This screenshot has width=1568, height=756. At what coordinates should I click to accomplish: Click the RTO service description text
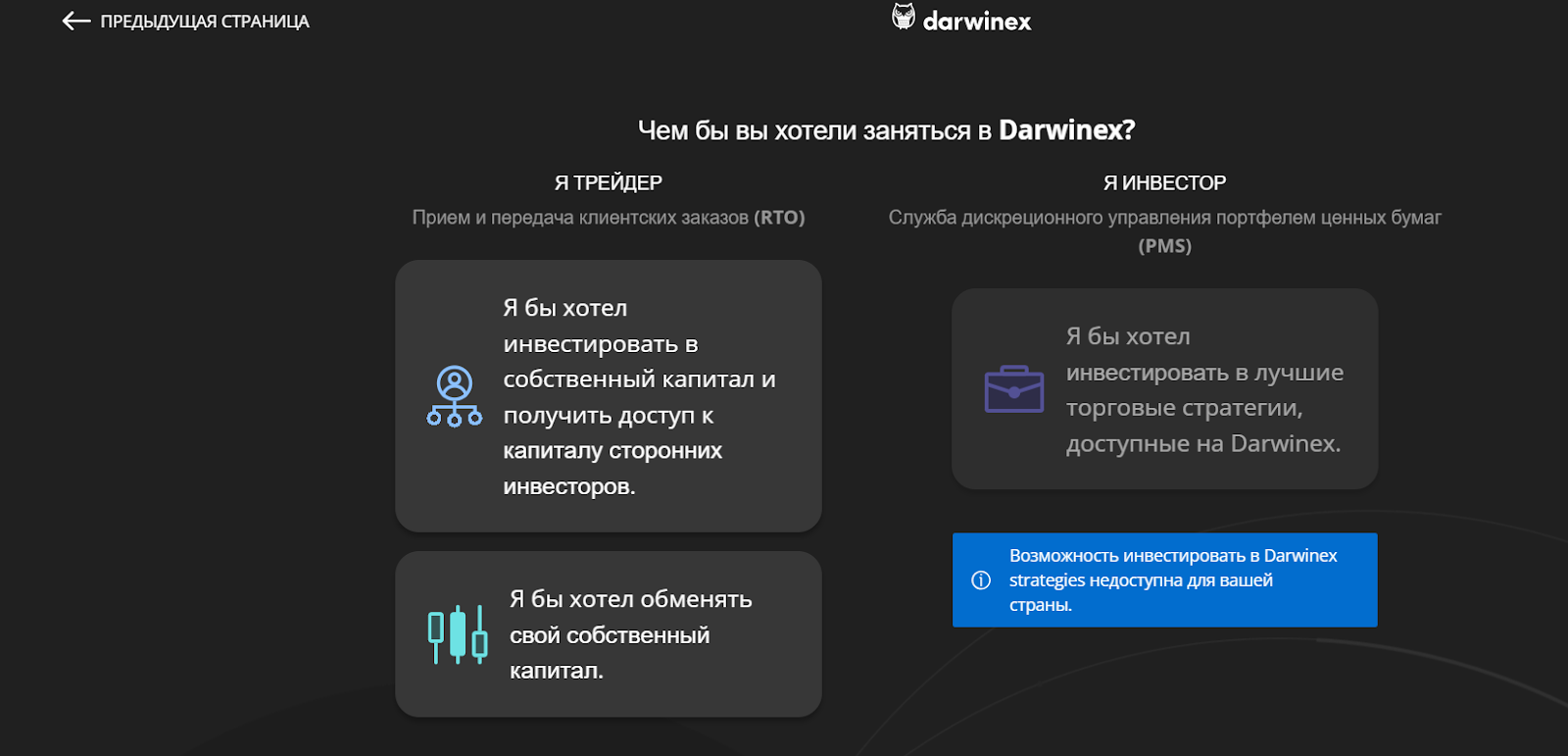click(609, 218)
